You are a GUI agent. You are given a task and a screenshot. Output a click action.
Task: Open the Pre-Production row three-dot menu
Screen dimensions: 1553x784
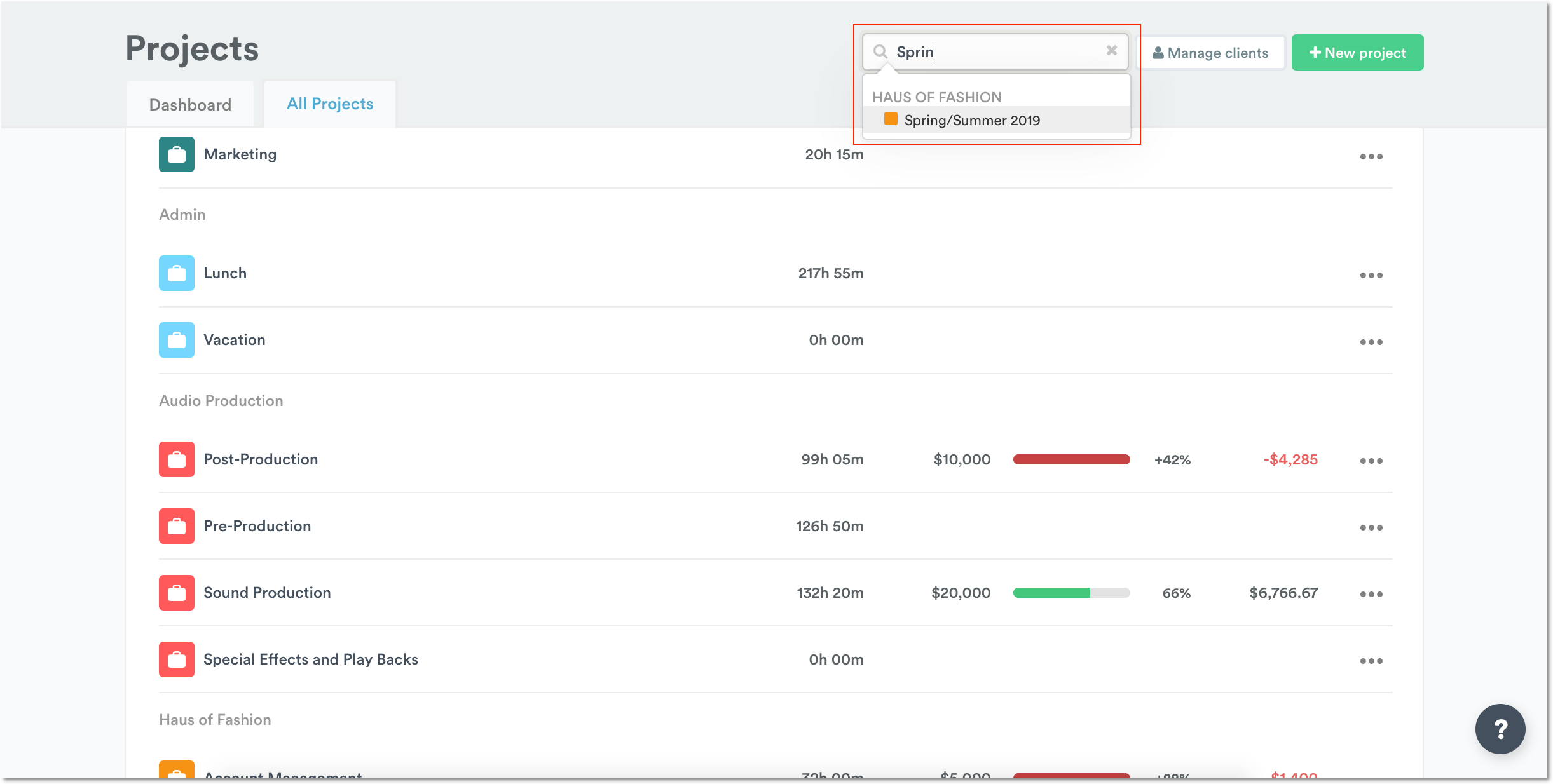click(1371, 527)
